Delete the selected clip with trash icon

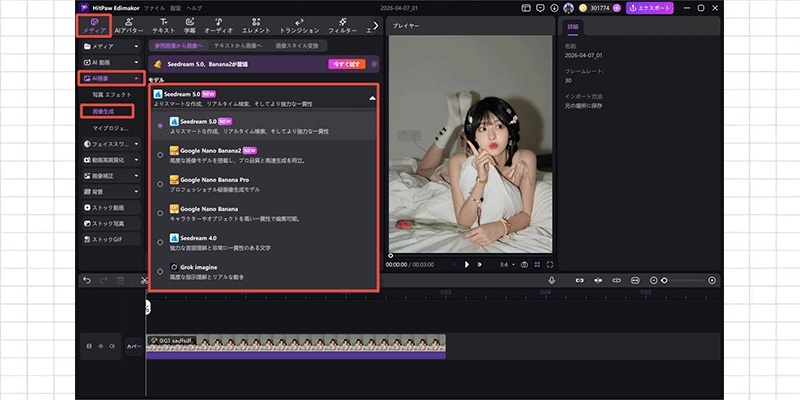[120, 280]
